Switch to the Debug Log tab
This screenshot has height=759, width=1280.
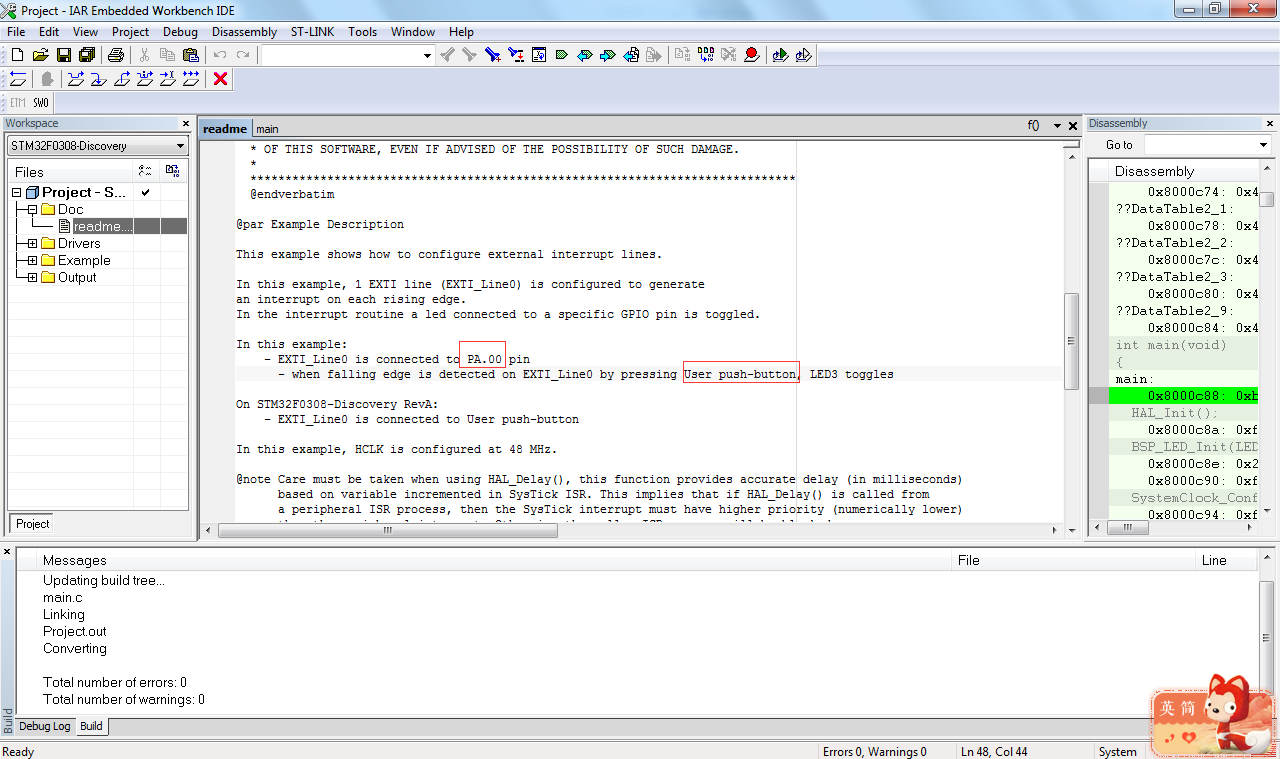(x=45, y=726)
